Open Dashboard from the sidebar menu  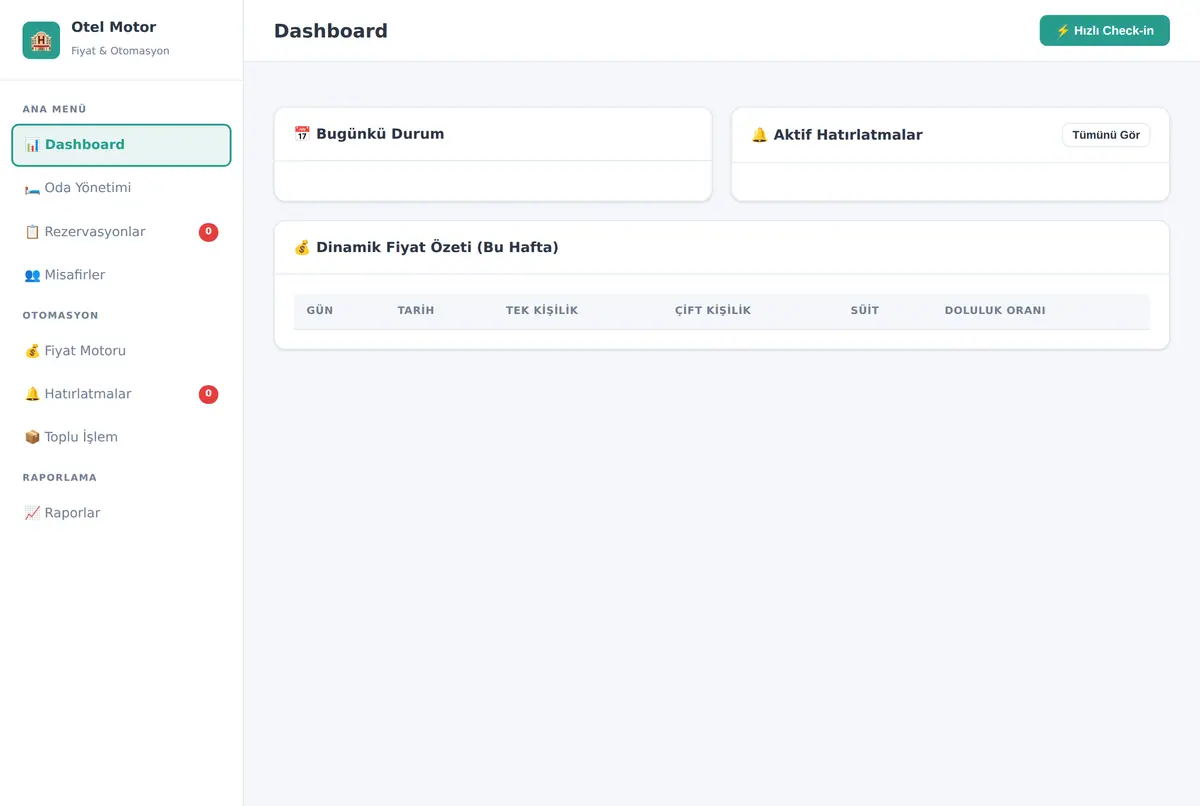coord(121,145)
